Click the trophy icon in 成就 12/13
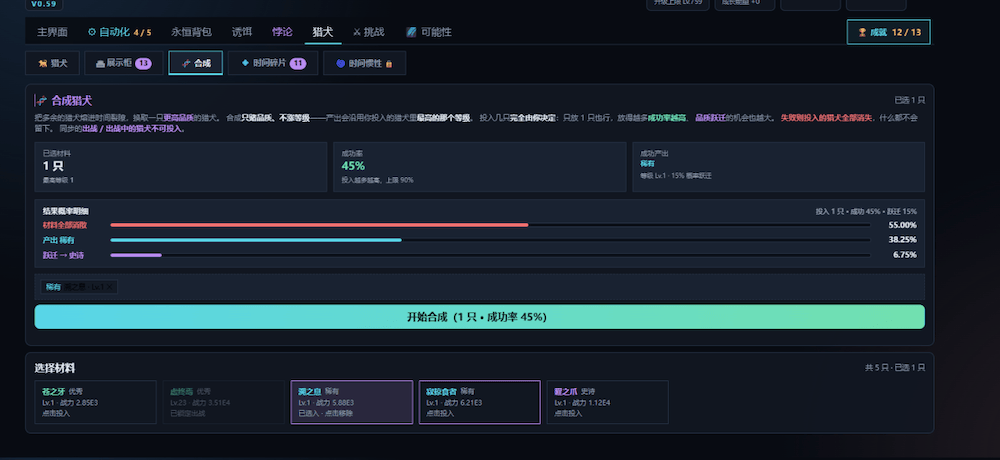Screen dimensions: 1000x460 coord(862,32)
